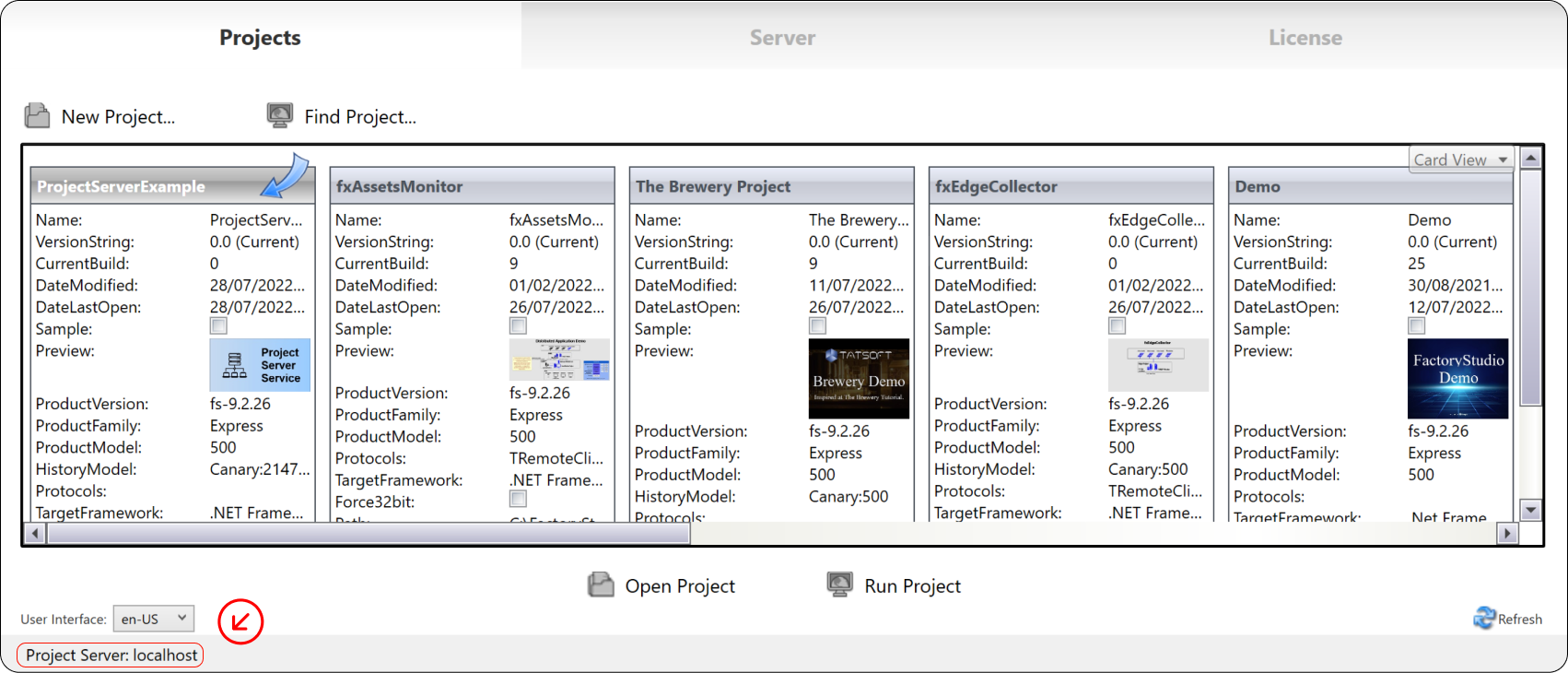Toggle Sample checkbox in fxAssetsMonitor card
This screenshot has height=673, width=1568.
(519, 325)
